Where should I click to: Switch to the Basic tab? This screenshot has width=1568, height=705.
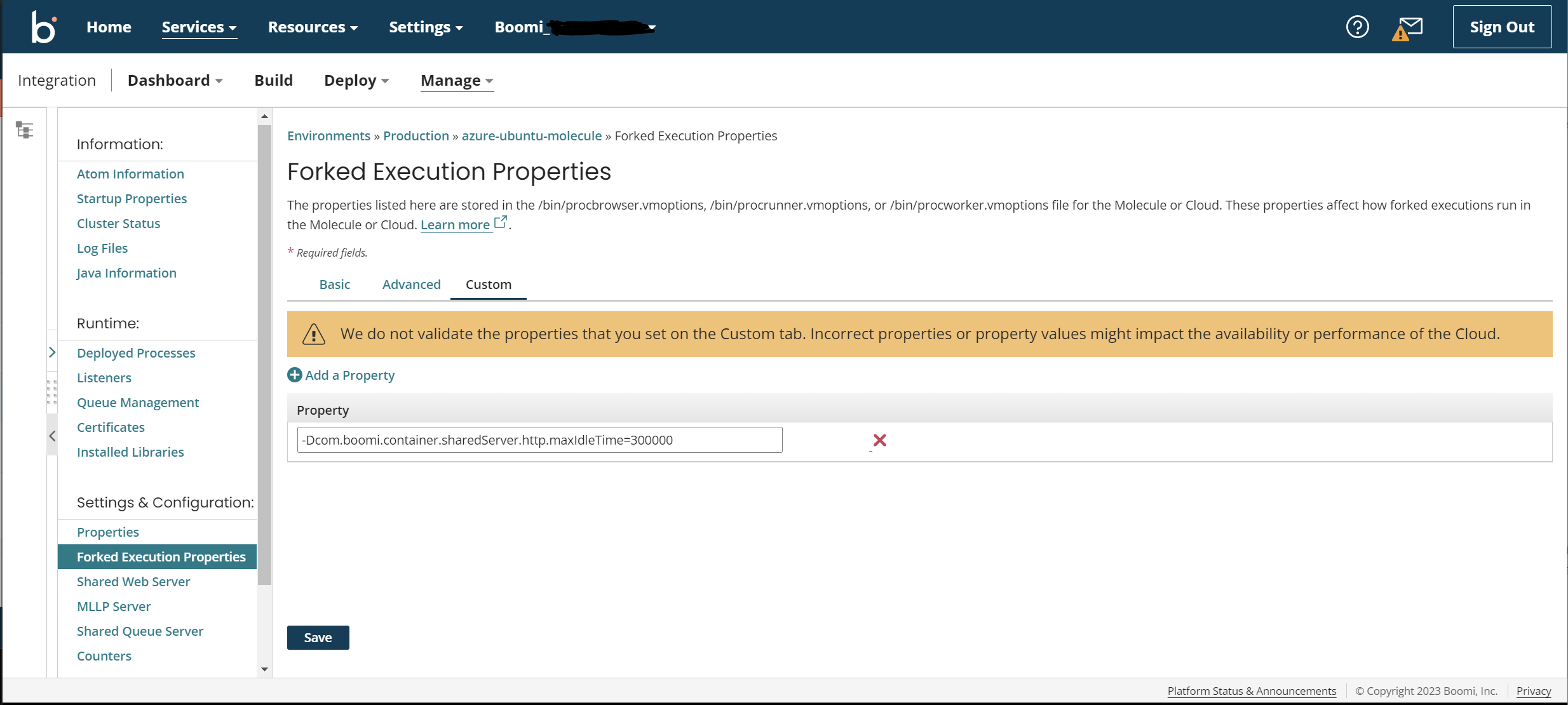pyautogui.click(x=335, y=285)
